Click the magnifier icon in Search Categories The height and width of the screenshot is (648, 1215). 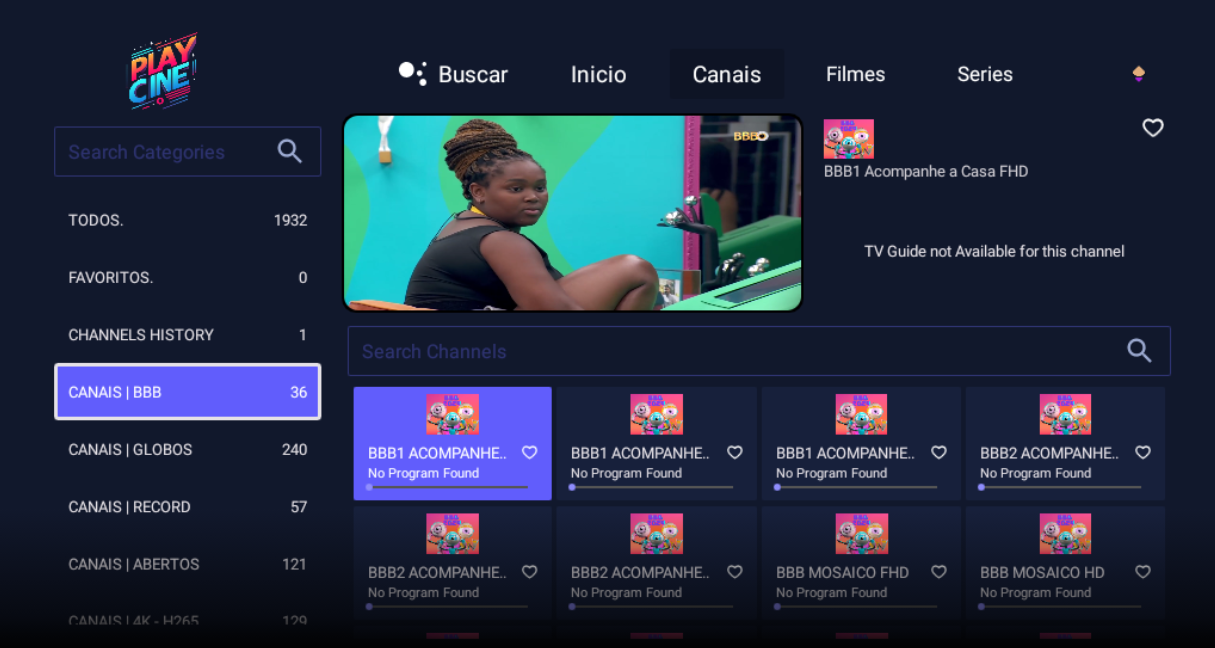290,152
